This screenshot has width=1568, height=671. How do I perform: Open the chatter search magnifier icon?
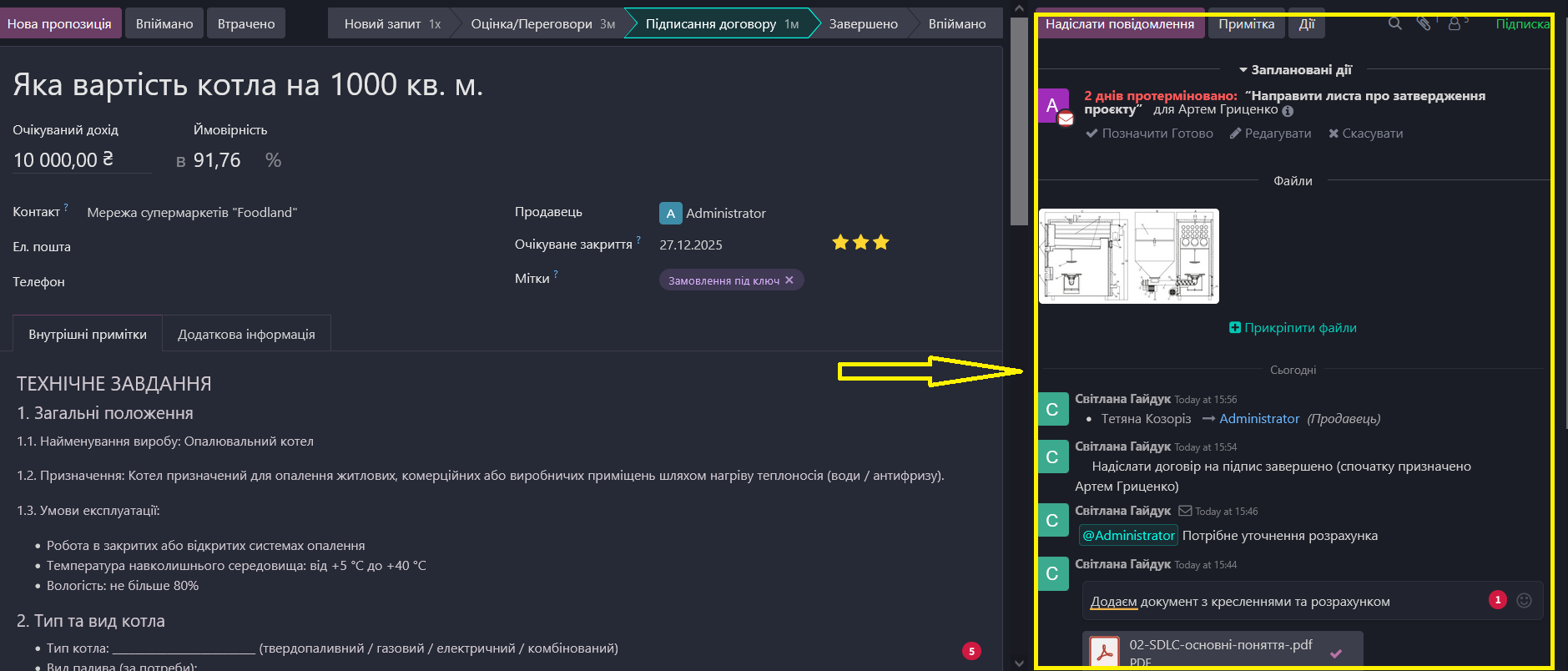tap(1394, 23)
